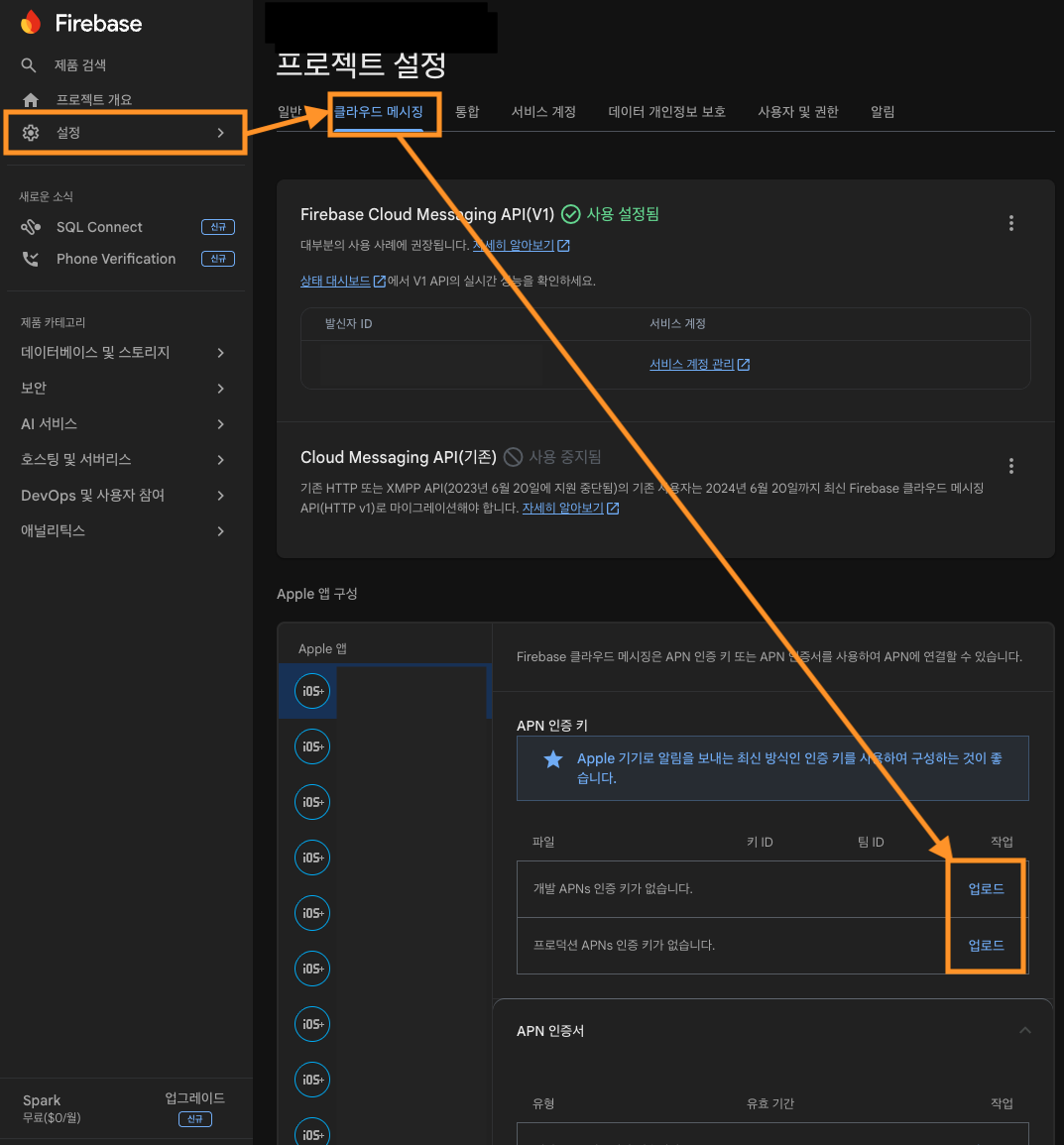Screen dimensions: 1064x1145
Task: Click 개발 APNs 인증 키가 없습니다 text
Action: pyautogui.click(x=613, y=888)
